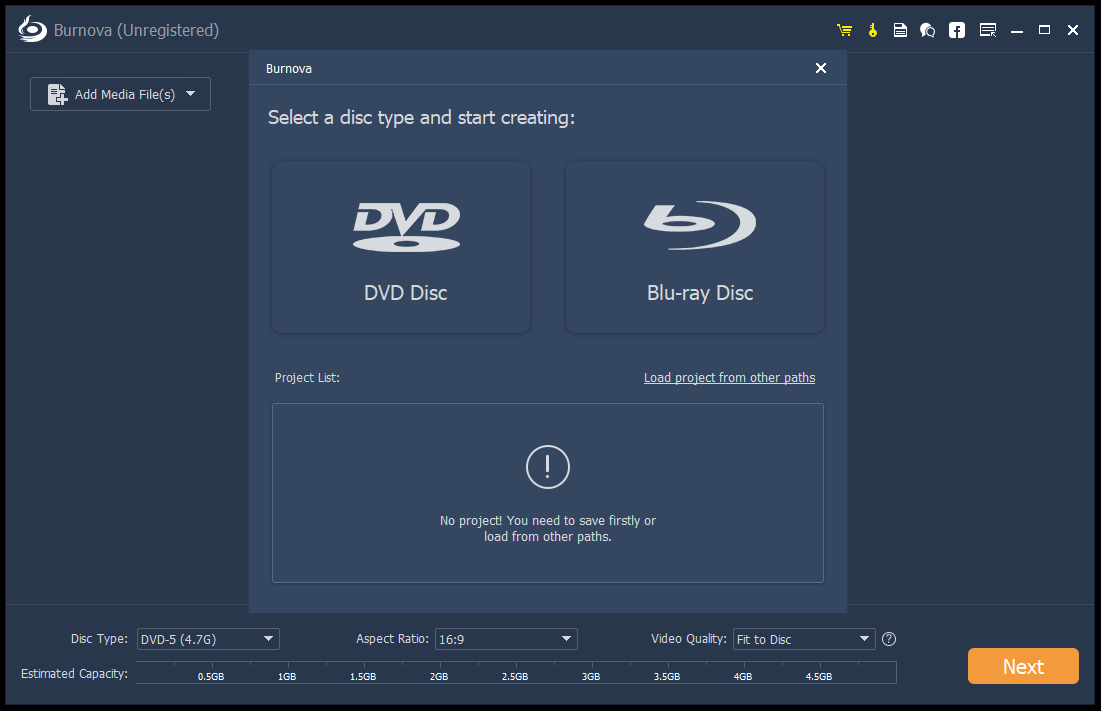Open the Video Quality dropdown
This screenshot has width=1101, height=711.
pos(804,639)
